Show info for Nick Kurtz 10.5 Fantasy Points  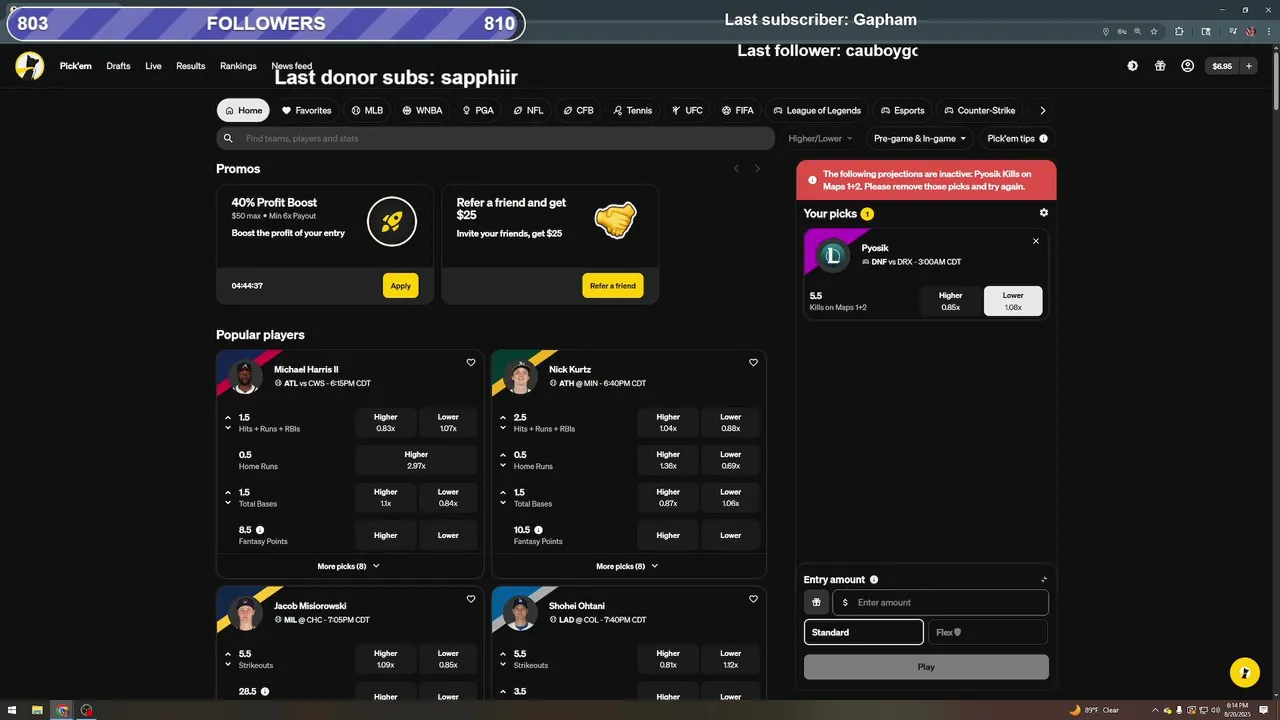(538, 530)
